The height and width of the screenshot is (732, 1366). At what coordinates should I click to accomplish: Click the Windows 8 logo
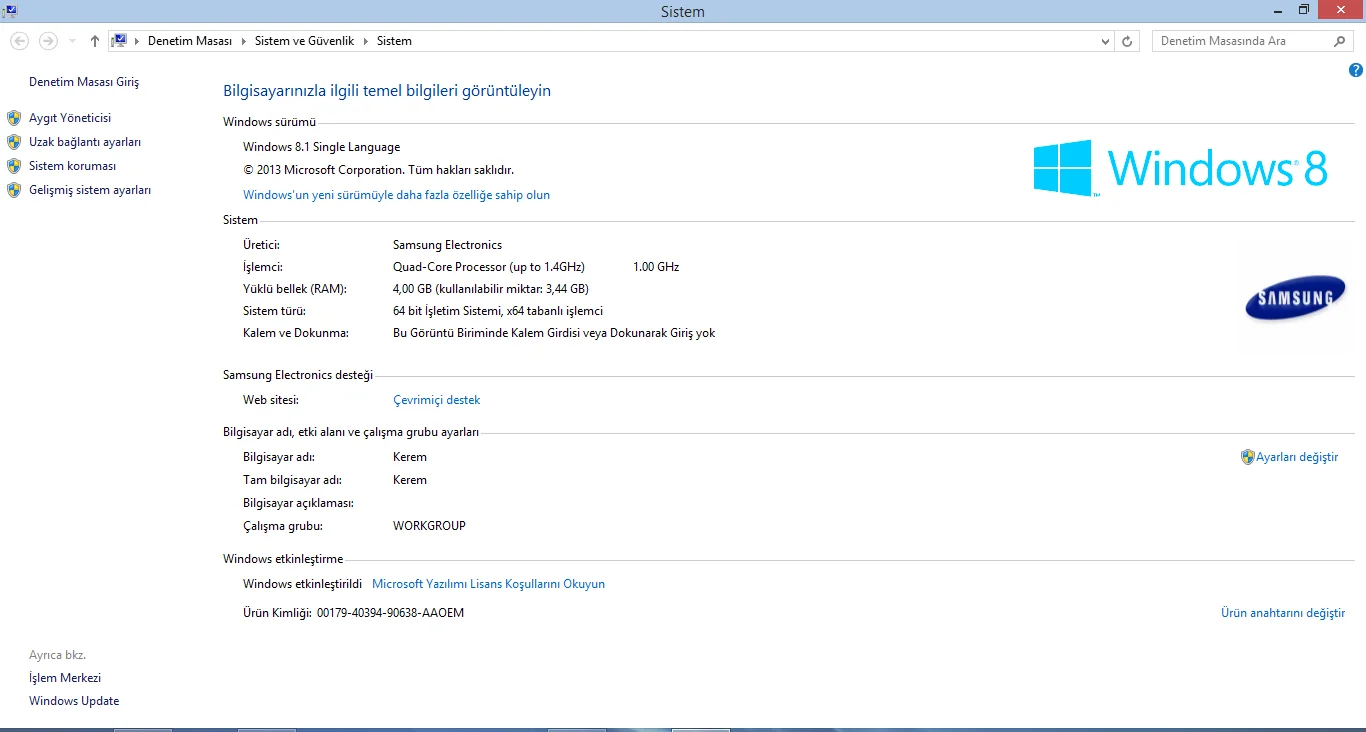[1180, 168]
